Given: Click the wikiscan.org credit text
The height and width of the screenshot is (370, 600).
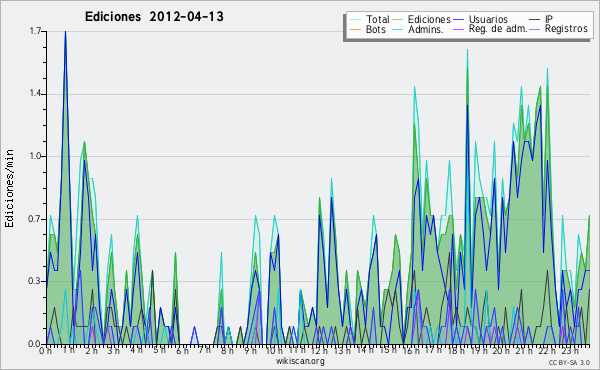Looking at the screenshot, I should tap(300, 361).
